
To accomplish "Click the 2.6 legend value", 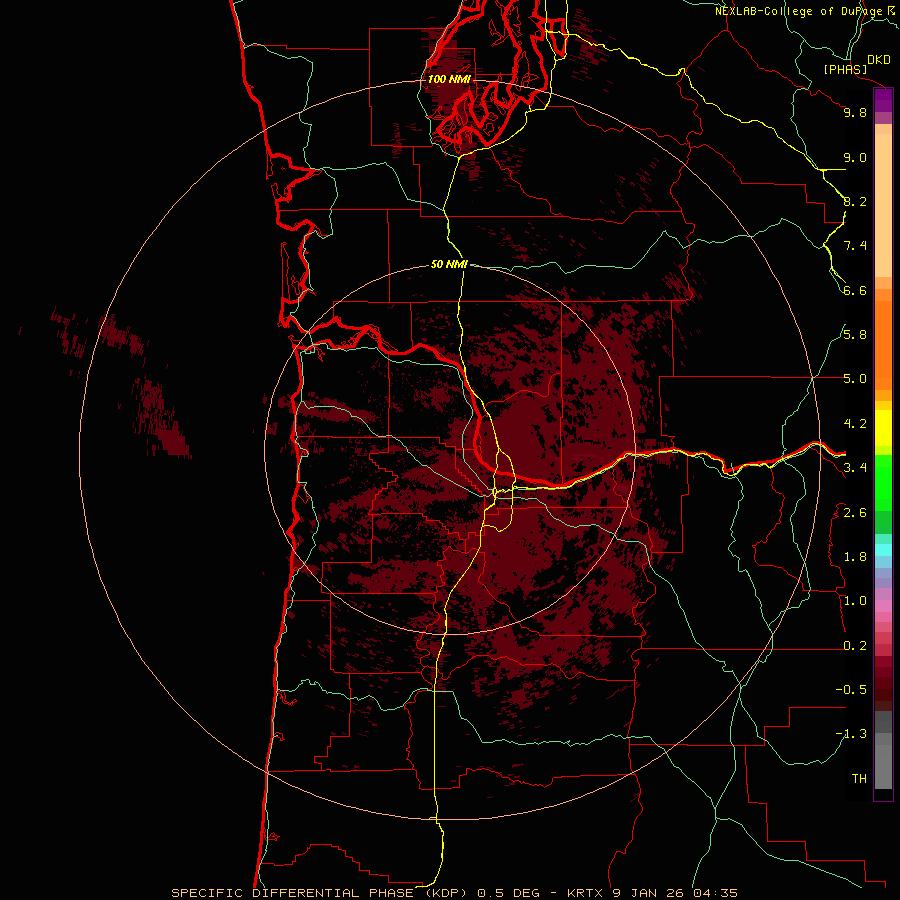I will pos(855,513).
